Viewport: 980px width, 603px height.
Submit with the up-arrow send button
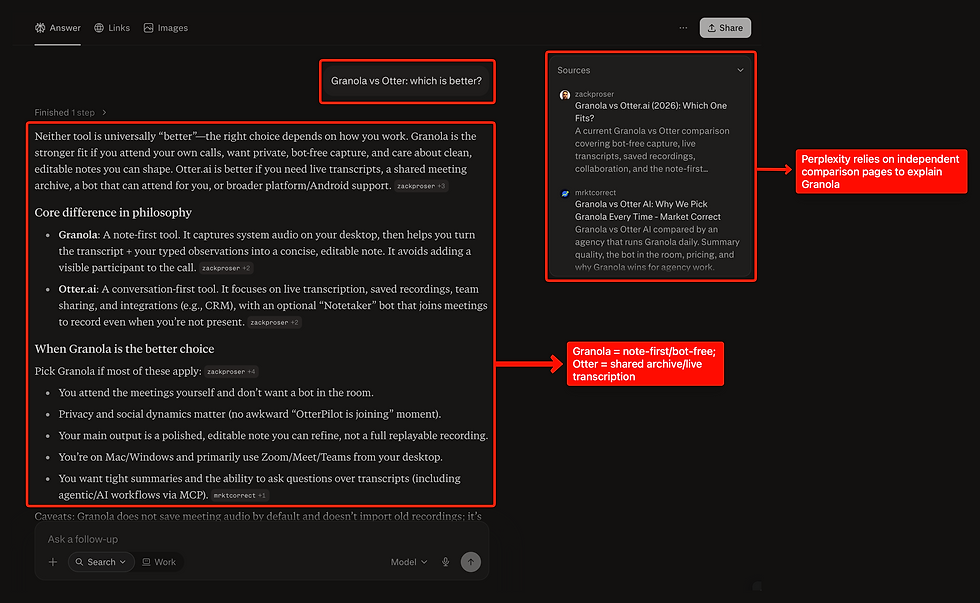coord(471,562)
